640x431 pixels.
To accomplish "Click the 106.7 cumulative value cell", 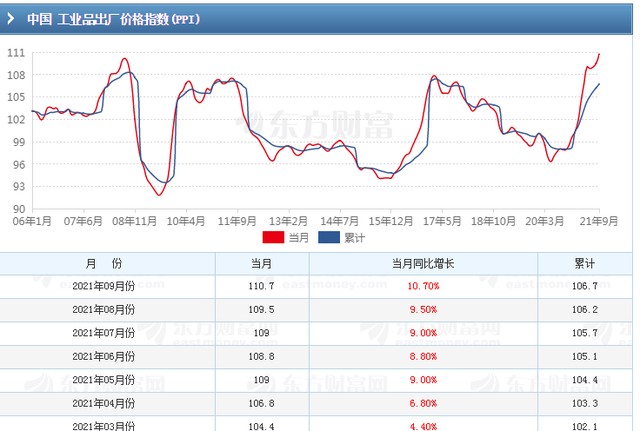I will [x=585, y=286].
